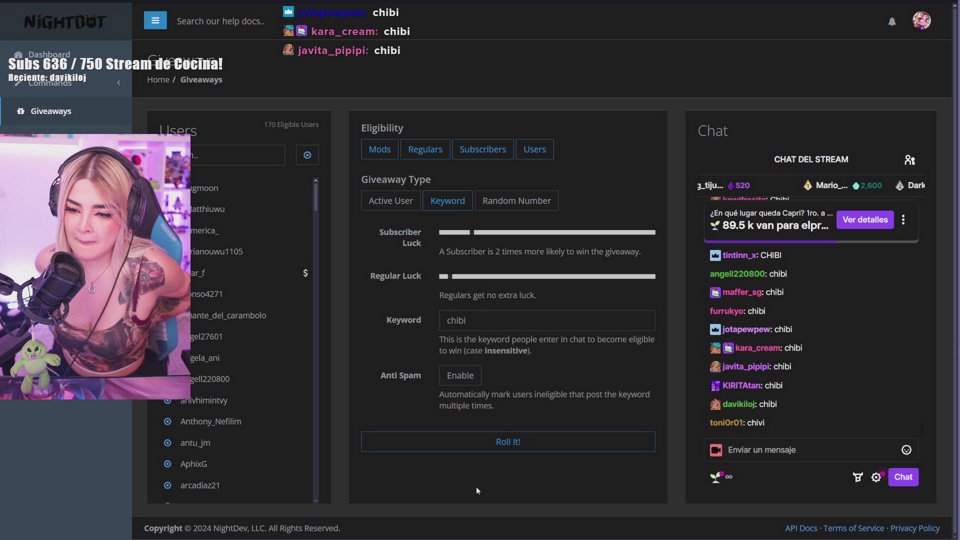Toggle eligibility circle for arcadiaz21
This screenshot has height=540, width=960.
(168, 485)
